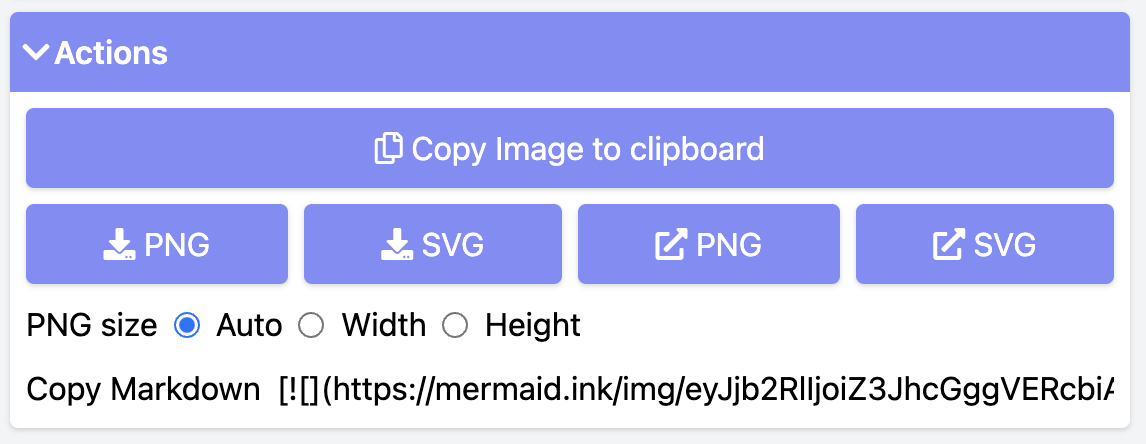Open PNG in new tab
Viewport: 1146px width, 444px height.
tap(709, 244)
